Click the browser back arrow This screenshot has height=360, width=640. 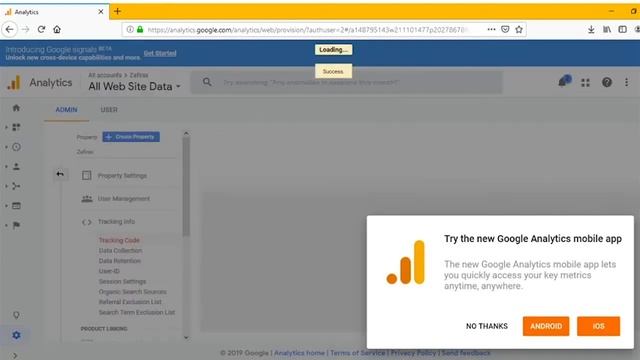(10, 29)
